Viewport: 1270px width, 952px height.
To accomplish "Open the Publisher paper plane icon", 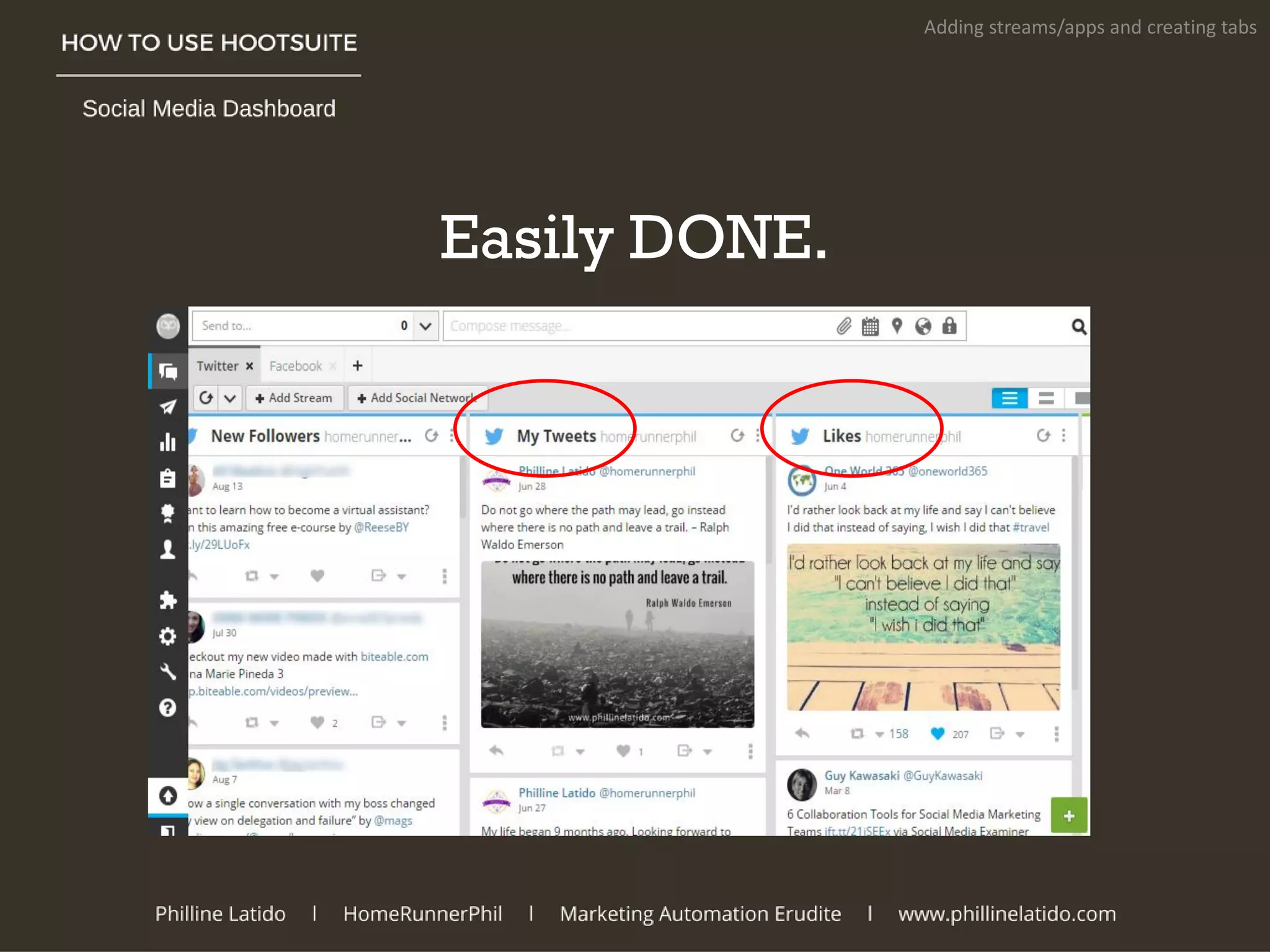I will point(168,407).
